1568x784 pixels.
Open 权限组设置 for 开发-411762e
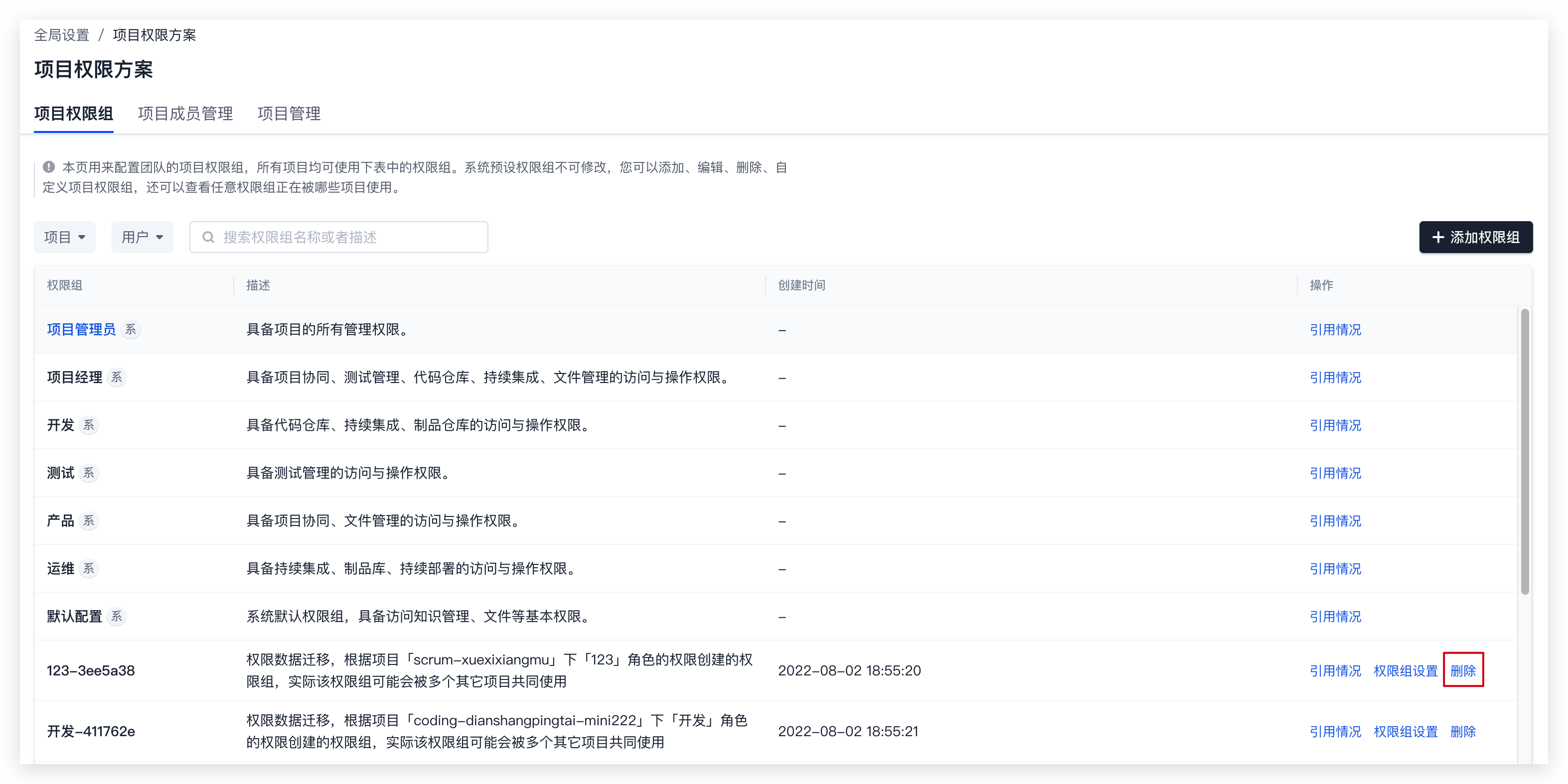coord(1406,732)
